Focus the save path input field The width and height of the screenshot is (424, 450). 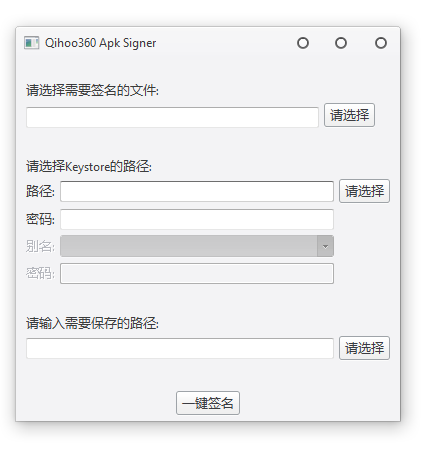click(x=180, y=348)
